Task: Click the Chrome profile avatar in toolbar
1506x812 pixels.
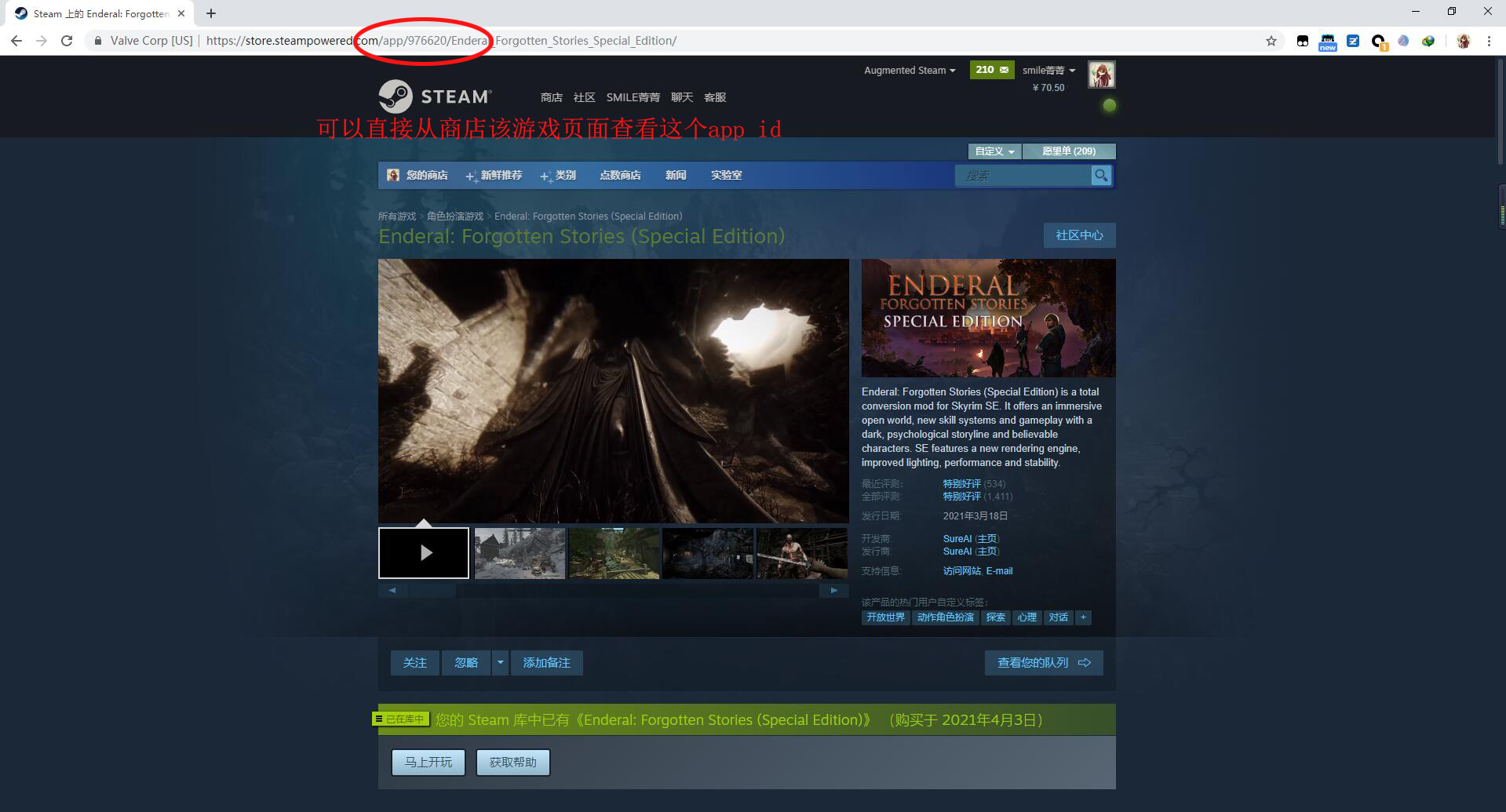Action: [1464, 41]
